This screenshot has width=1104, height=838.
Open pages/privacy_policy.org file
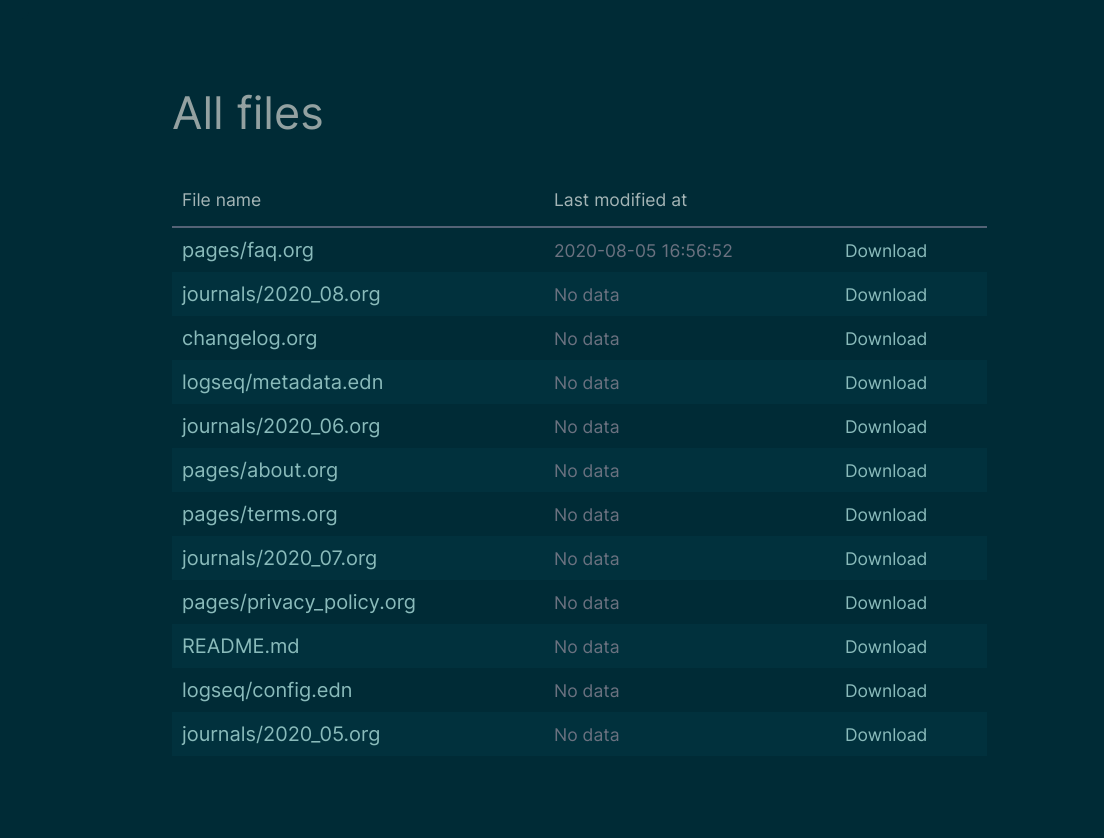[298, 603]
